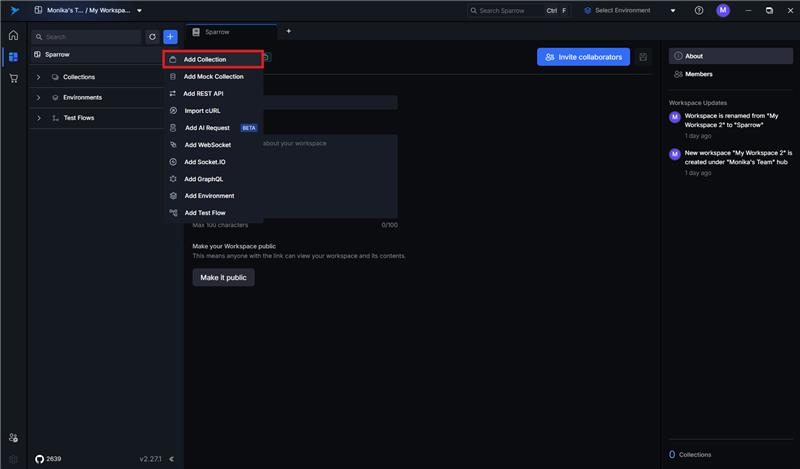Open the Members section in right panel
Image resolution: width=800 pixels, height=469 pixels.
click(x=731, y=74)
